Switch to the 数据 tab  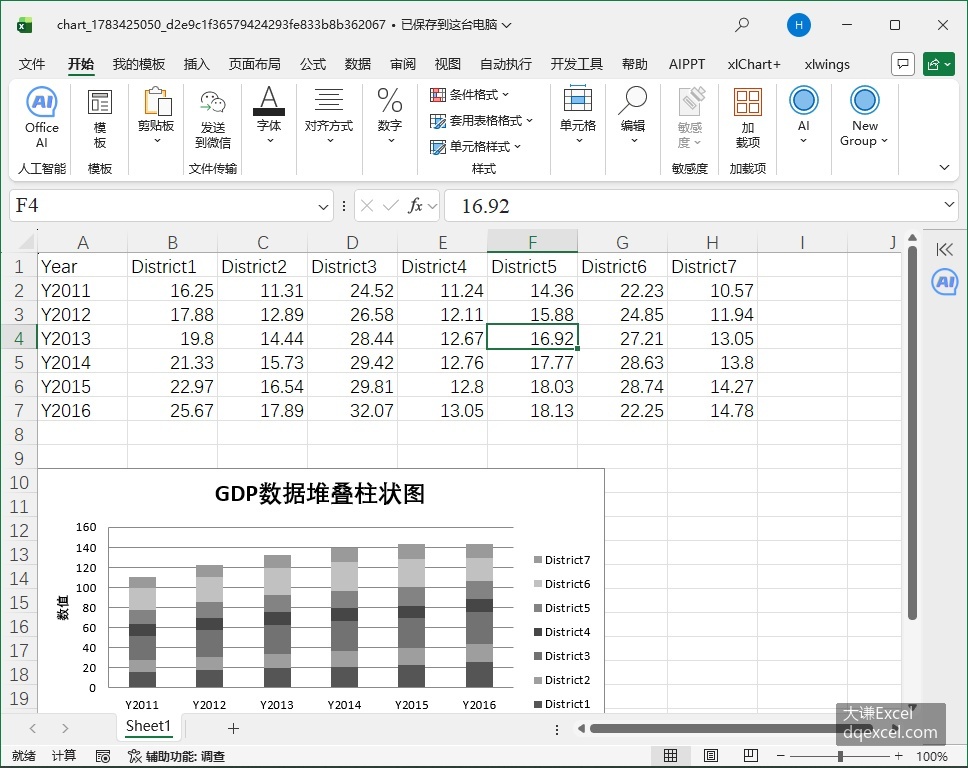(357, 64)
